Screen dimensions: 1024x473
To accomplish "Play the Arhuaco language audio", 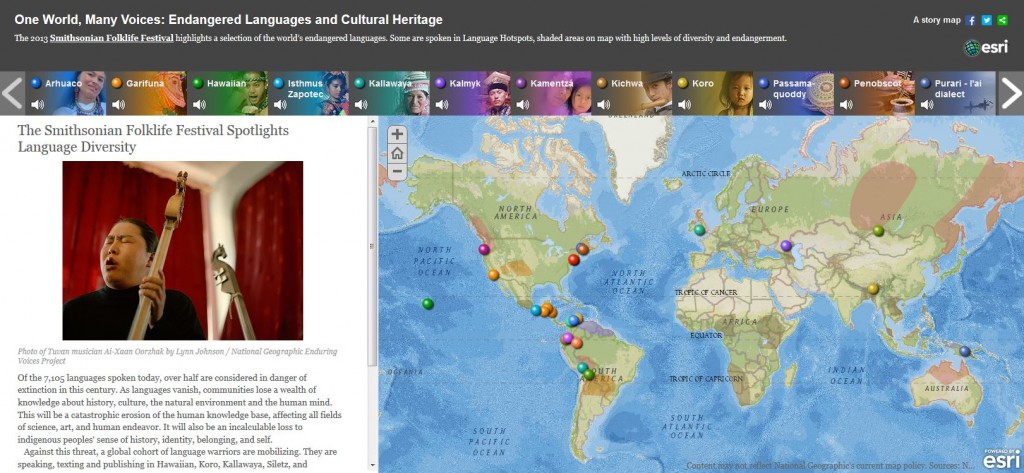I will 37,104.
